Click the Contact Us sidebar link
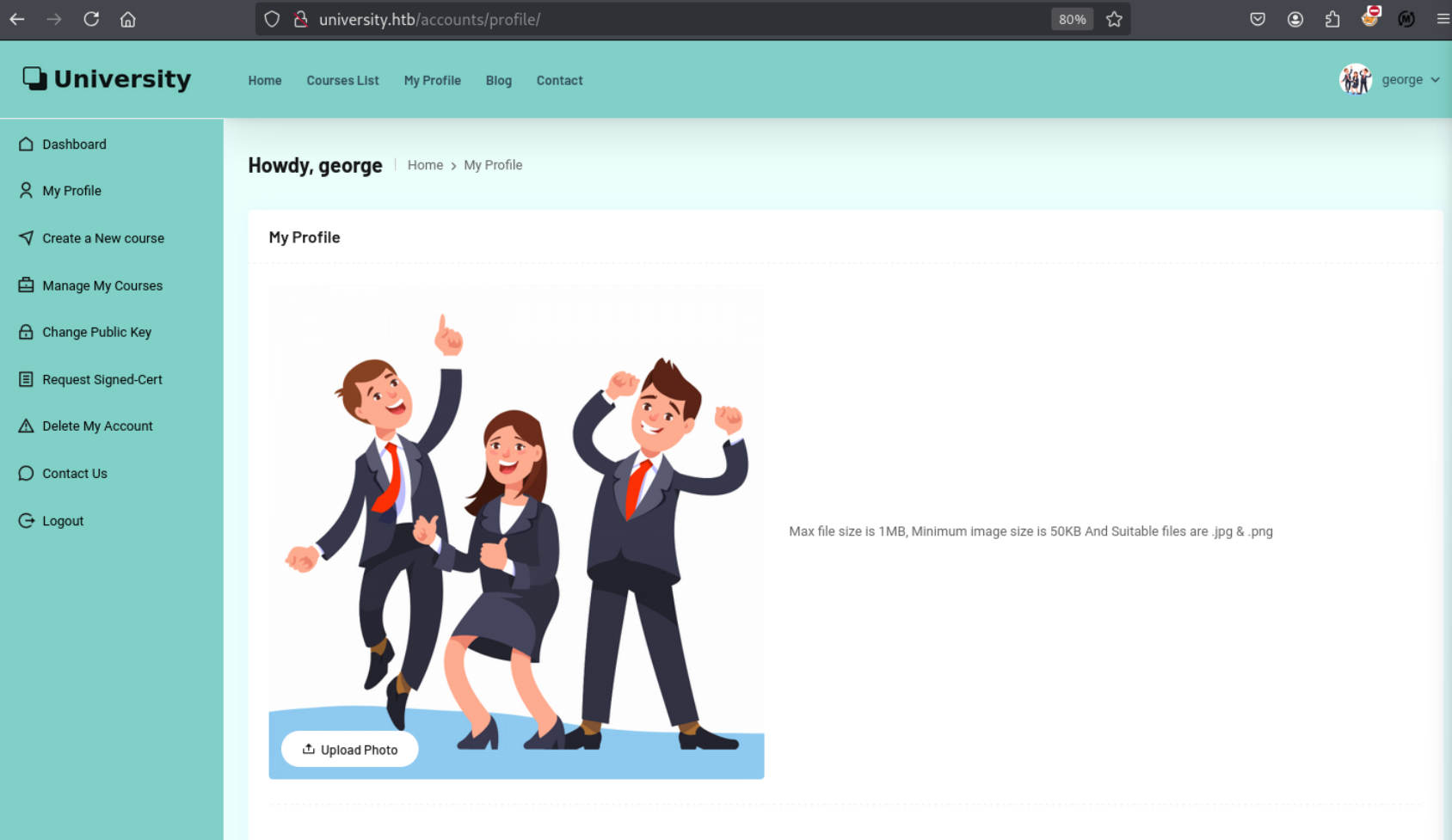Viewport: 1452px width, 840px height. (75, 474)
